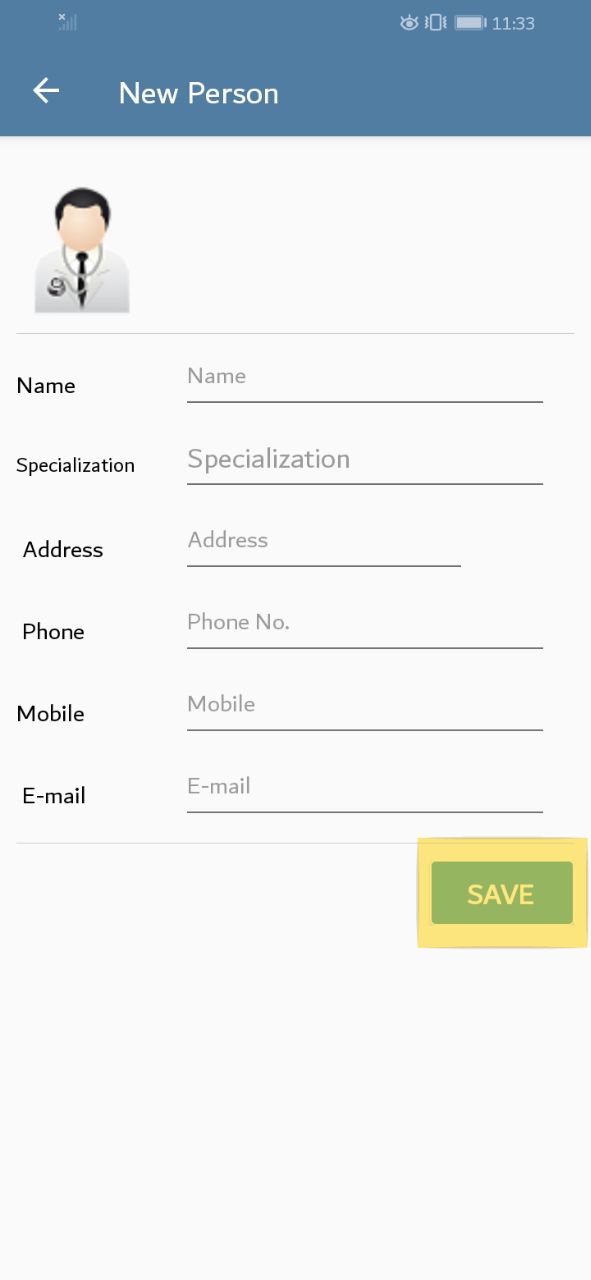The width and height of the screenshot is (591, 1280).
Task: Tap the battery indicator icon
Action: (470, 23)
